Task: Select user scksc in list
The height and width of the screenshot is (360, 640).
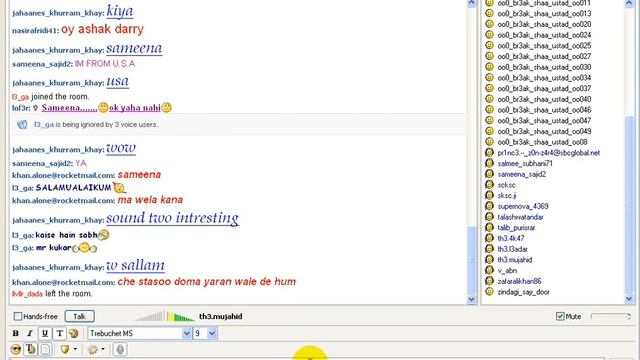Action: [x=507, y=185]
